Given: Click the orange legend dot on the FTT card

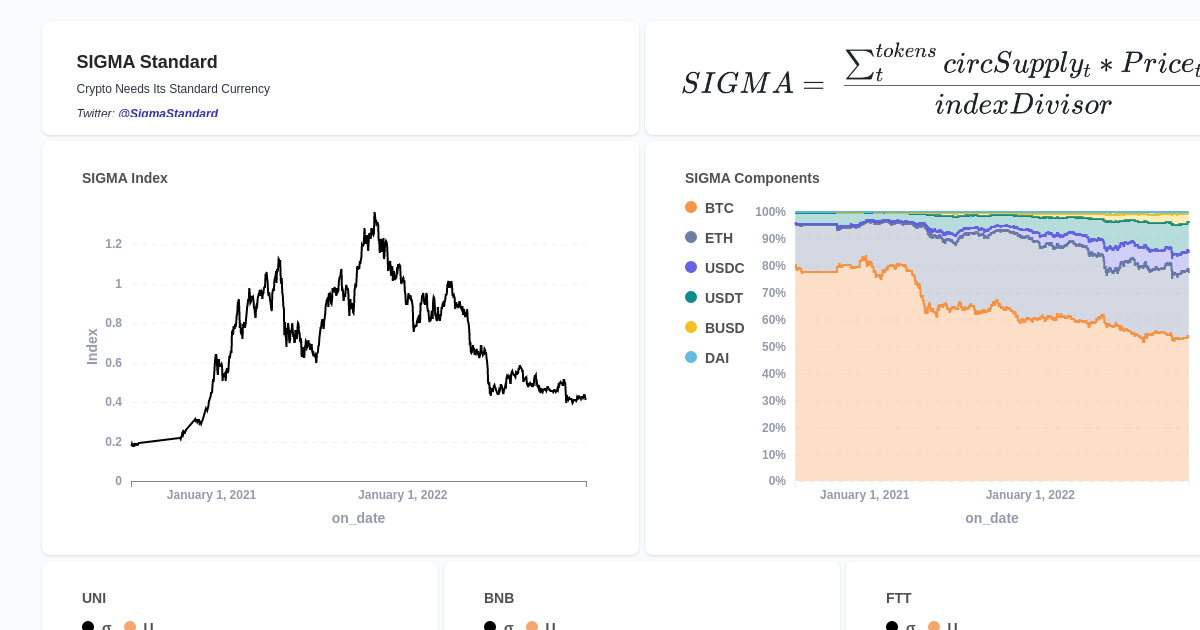Looking at the screenshot, I should [935, 625].
